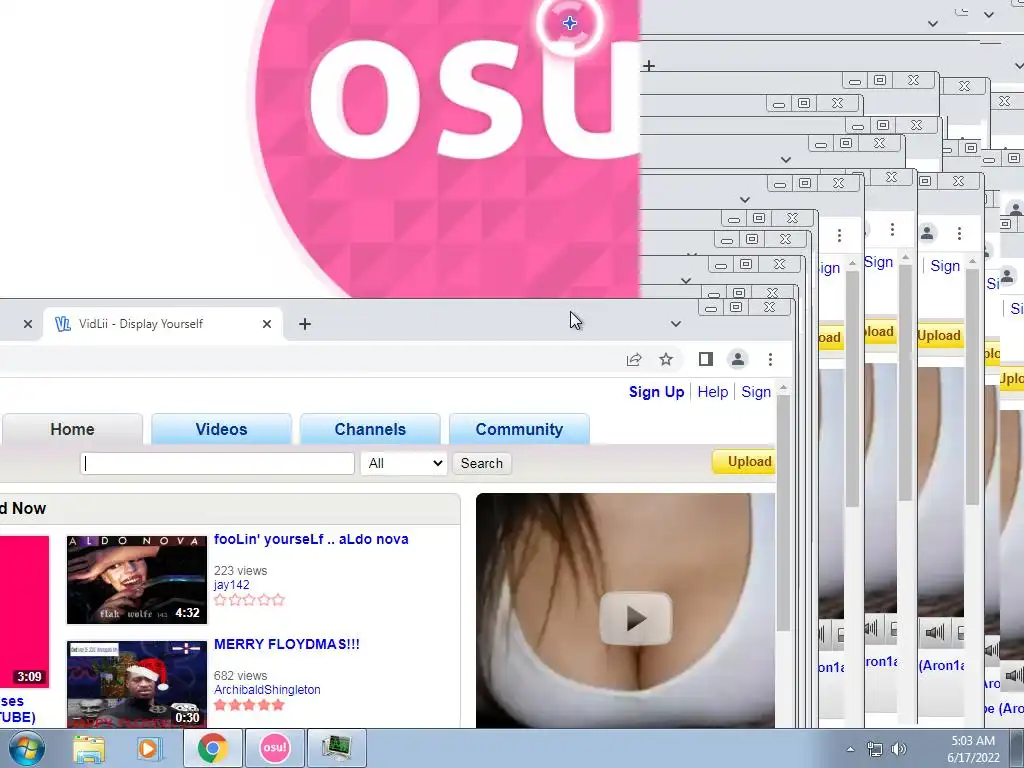Click the Search button
This screenshot has width=1024, height=768.
click(x=482, y=464)
